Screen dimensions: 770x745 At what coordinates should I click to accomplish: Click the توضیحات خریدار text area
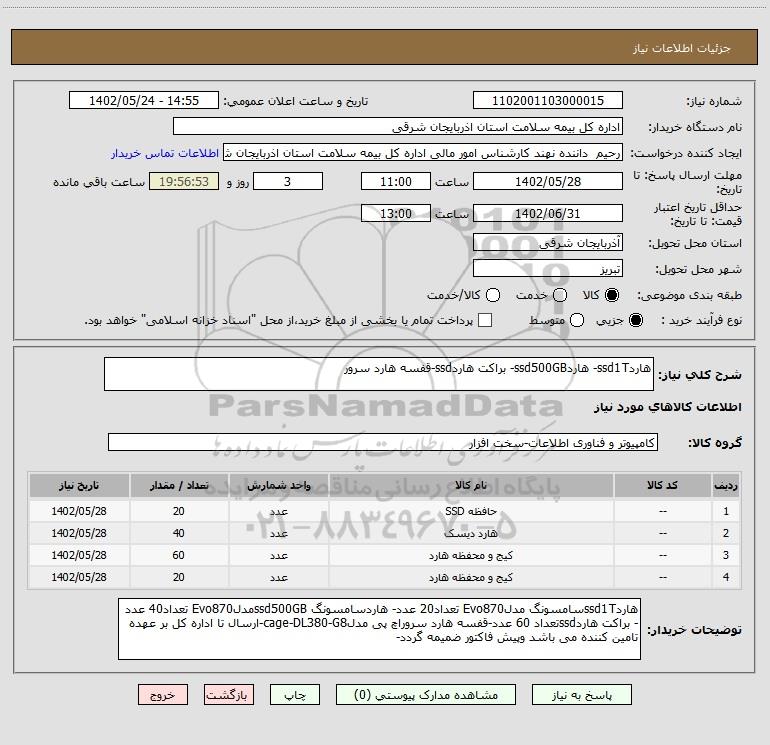click(380, 629)
